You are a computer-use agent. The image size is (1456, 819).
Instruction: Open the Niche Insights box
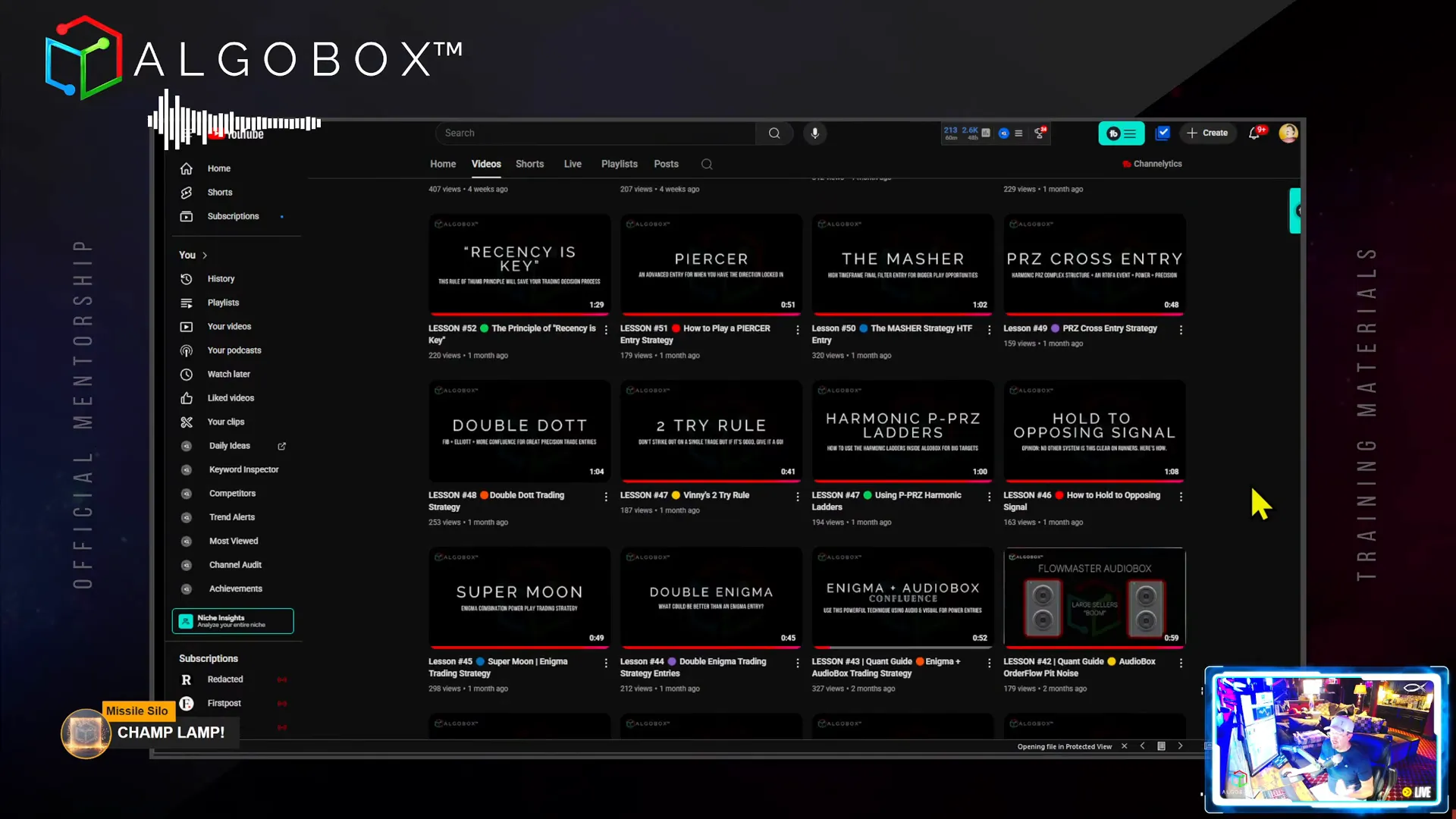(233, 622)
